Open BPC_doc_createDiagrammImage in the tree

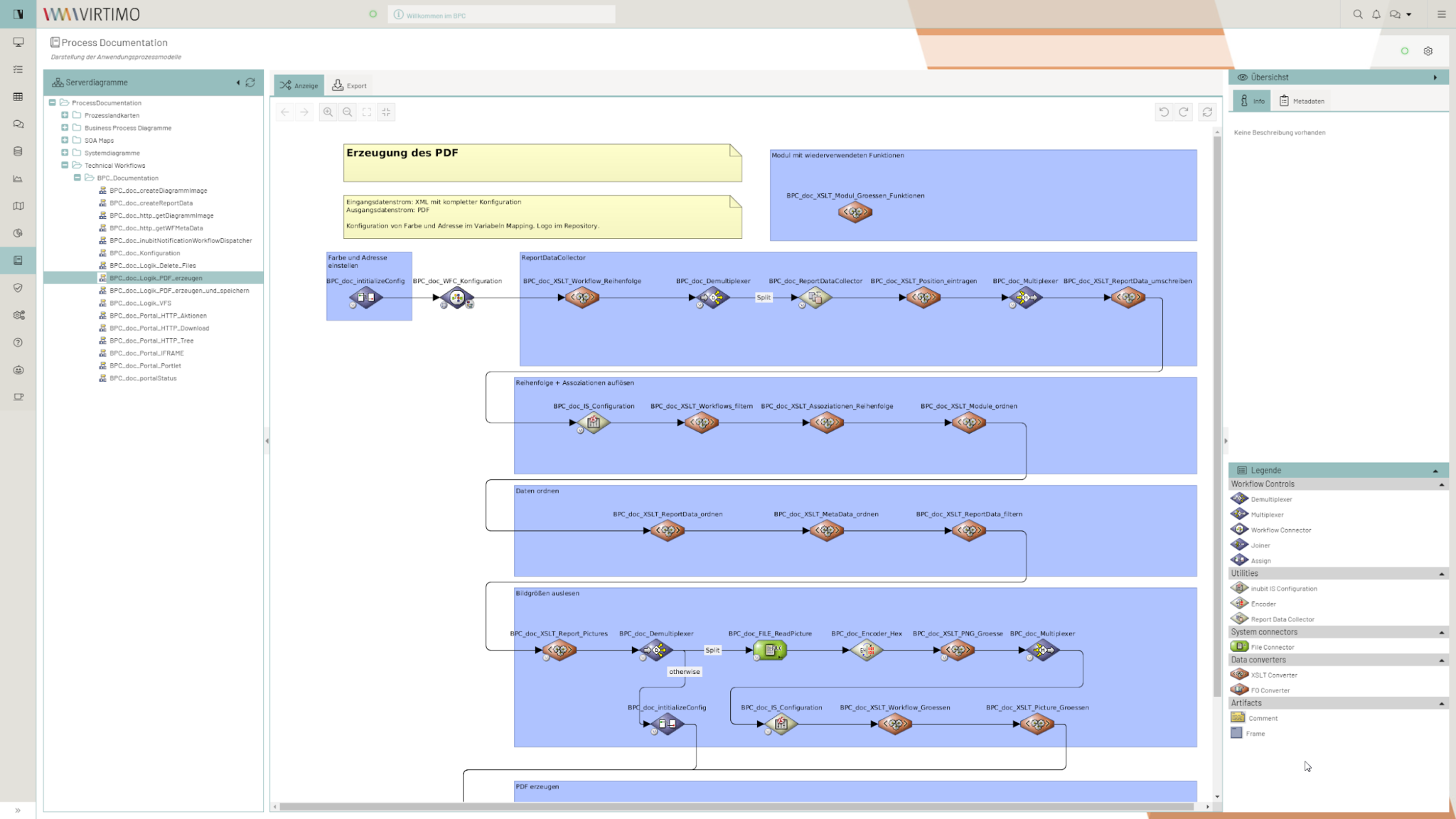pos(159,191)
